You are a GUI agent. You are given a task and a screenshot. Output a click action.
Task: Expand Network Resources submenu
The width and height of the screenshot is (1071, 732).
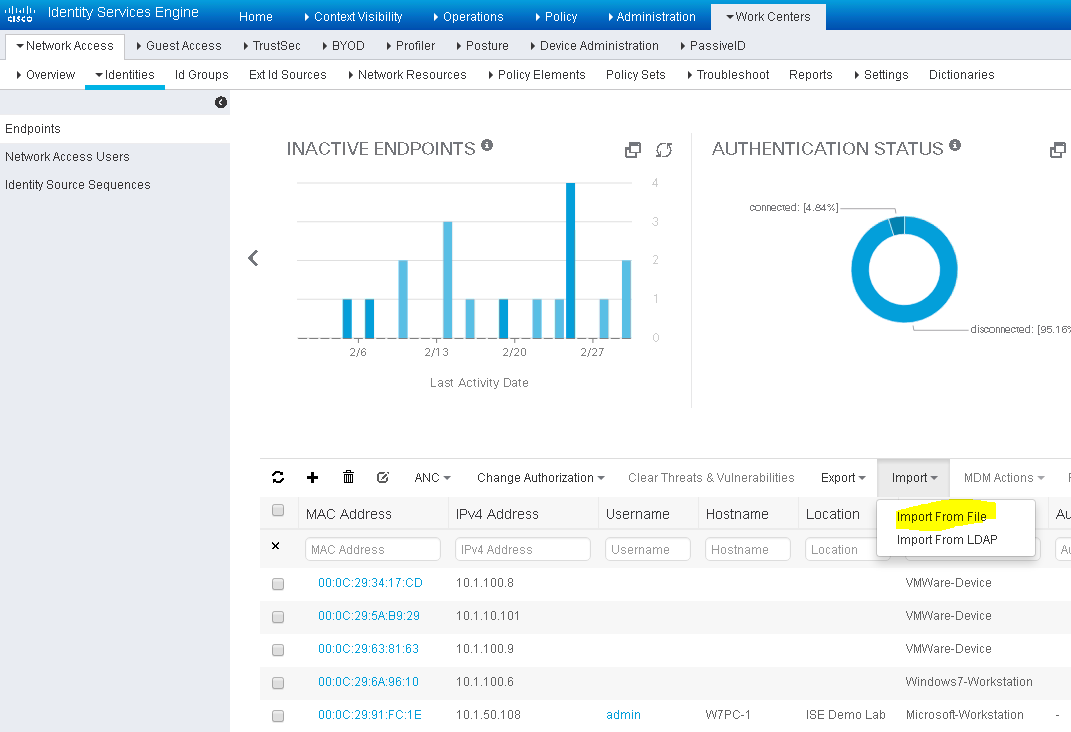click(407, 74)
